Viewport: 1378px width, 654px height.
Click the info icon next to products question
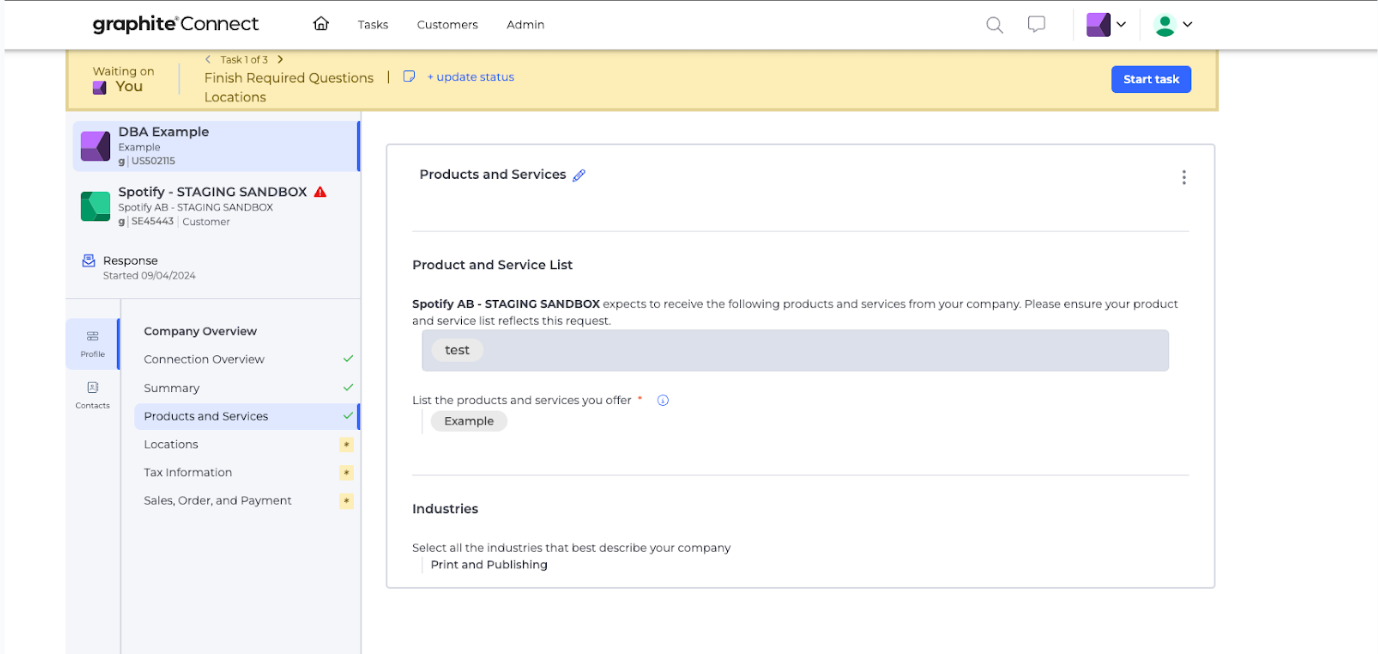662,400
